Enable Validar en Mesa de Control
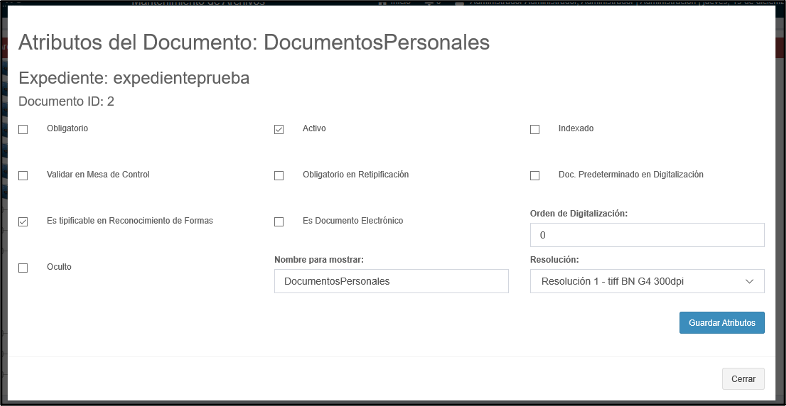Image resolution: width=786 pixels, height=406 pixels. click(23, 176)
